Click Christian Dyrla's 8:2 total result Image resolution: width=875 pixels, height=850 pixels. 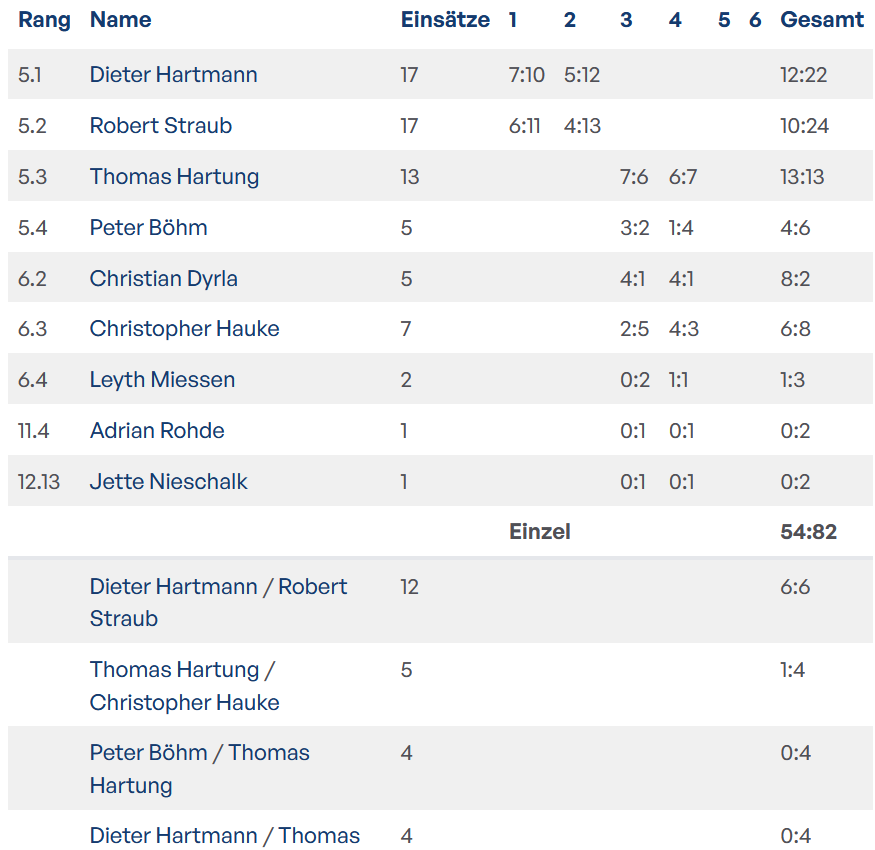point(795,279)
